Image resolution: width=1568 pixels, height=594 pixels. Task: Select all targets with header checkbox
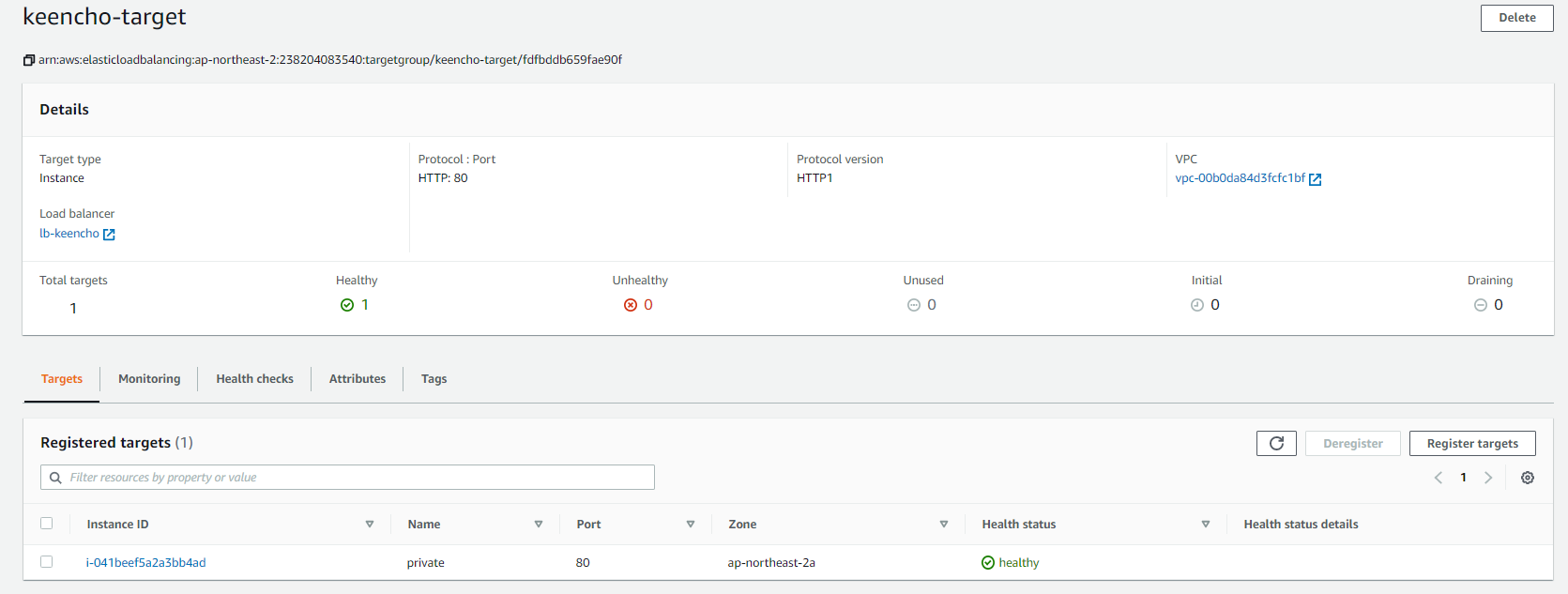[x=47, y=524]
